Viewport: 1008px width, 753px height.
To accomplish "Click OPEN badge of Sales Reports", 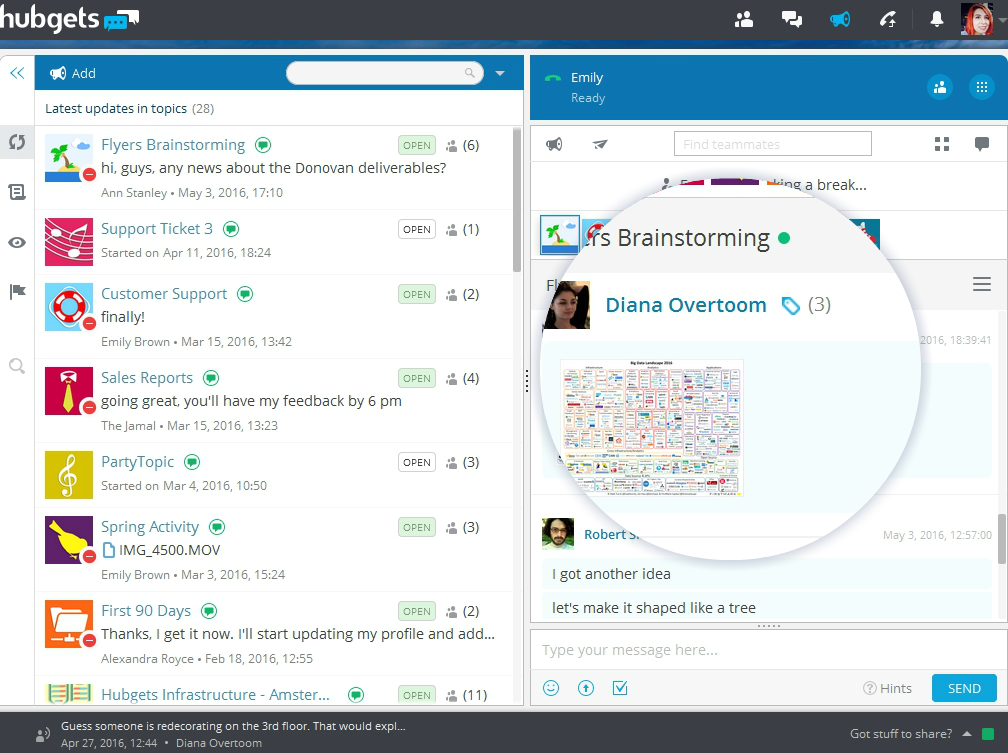I will (x=417, y=379).
